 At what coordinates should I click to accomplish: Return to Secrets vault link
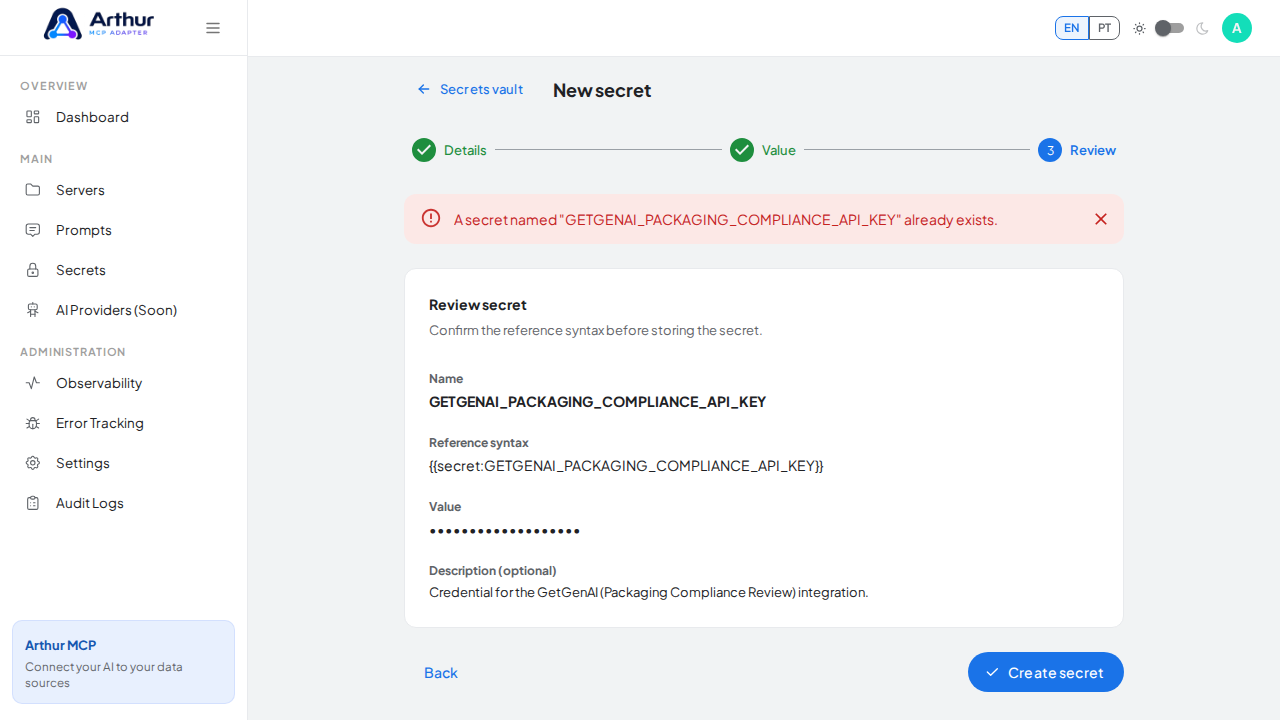pos(481,89)
